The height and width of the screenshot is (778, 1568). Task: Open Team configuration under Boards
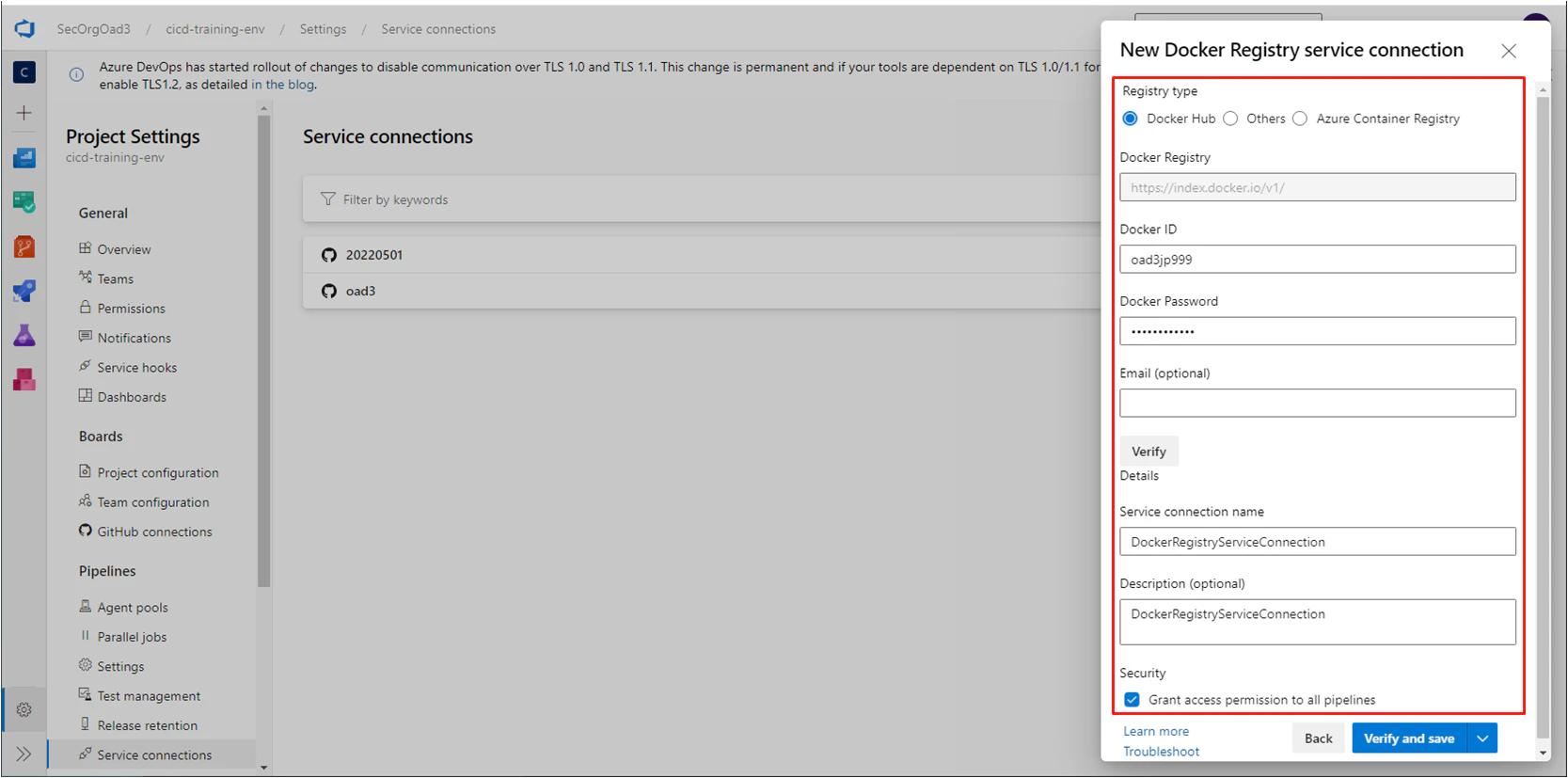click(x=153, y=502)
